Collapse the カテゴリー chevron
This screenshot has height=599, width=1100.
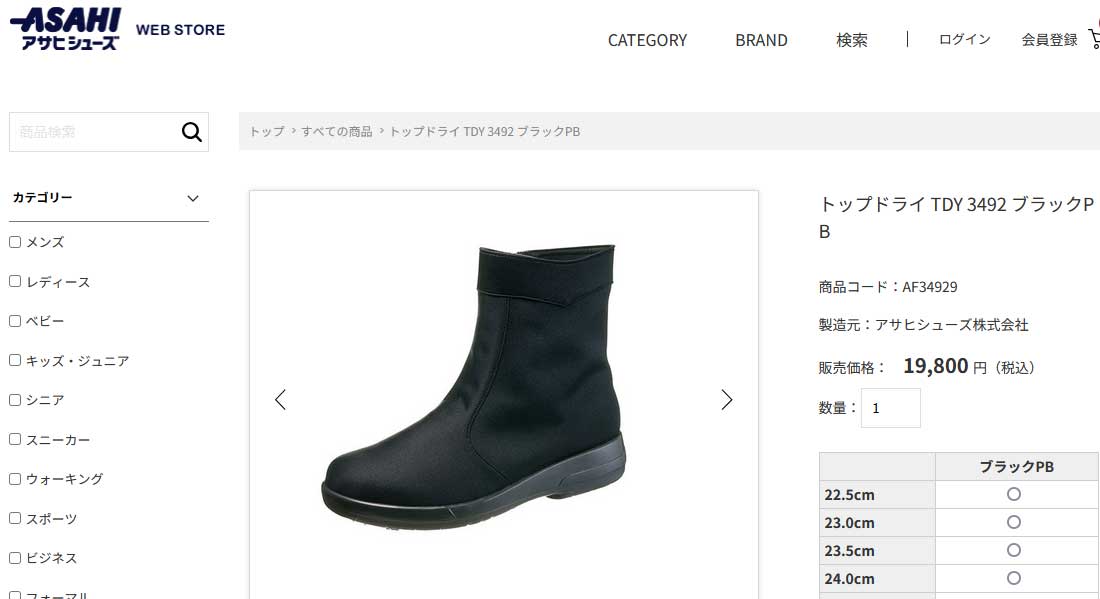pos(193,198)
